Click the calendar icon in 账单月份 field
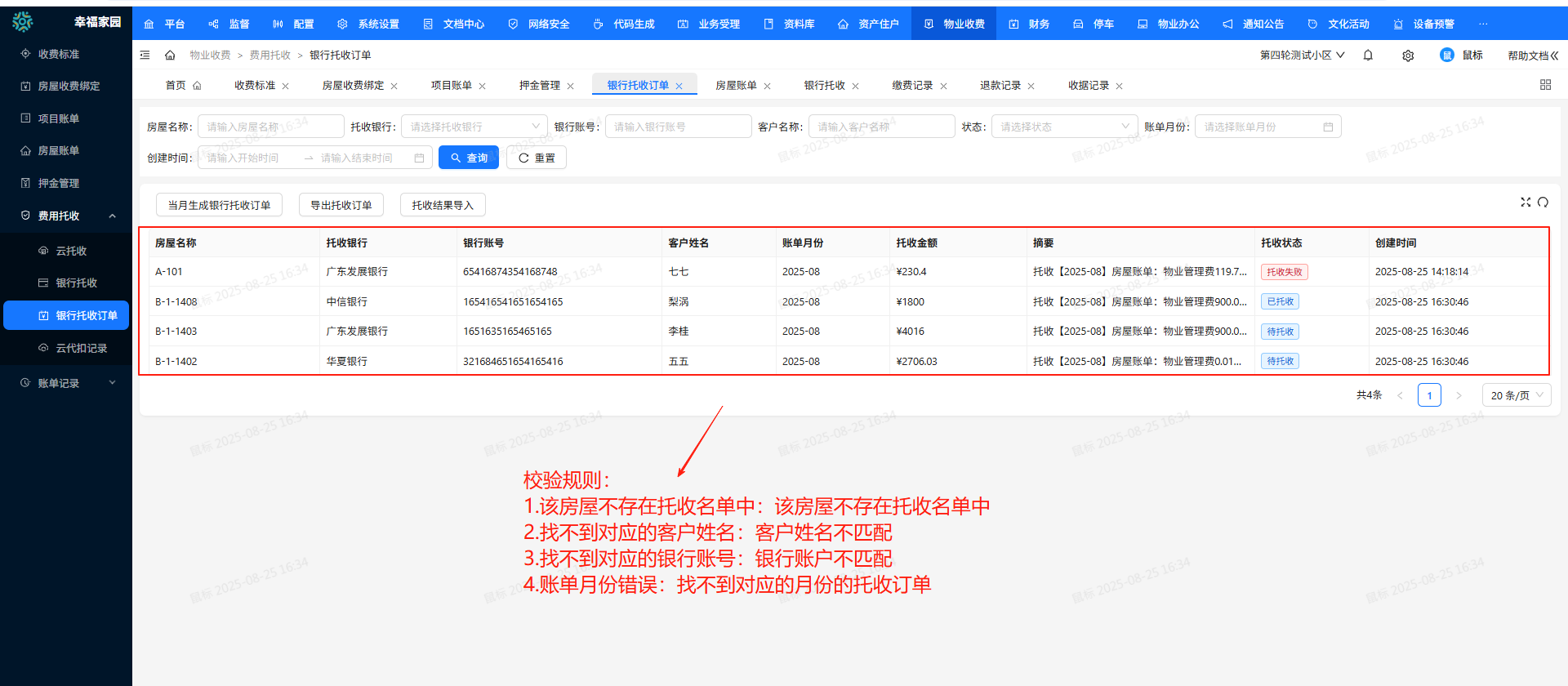This screenshot has height=686, width=1568. (1328, 127)
